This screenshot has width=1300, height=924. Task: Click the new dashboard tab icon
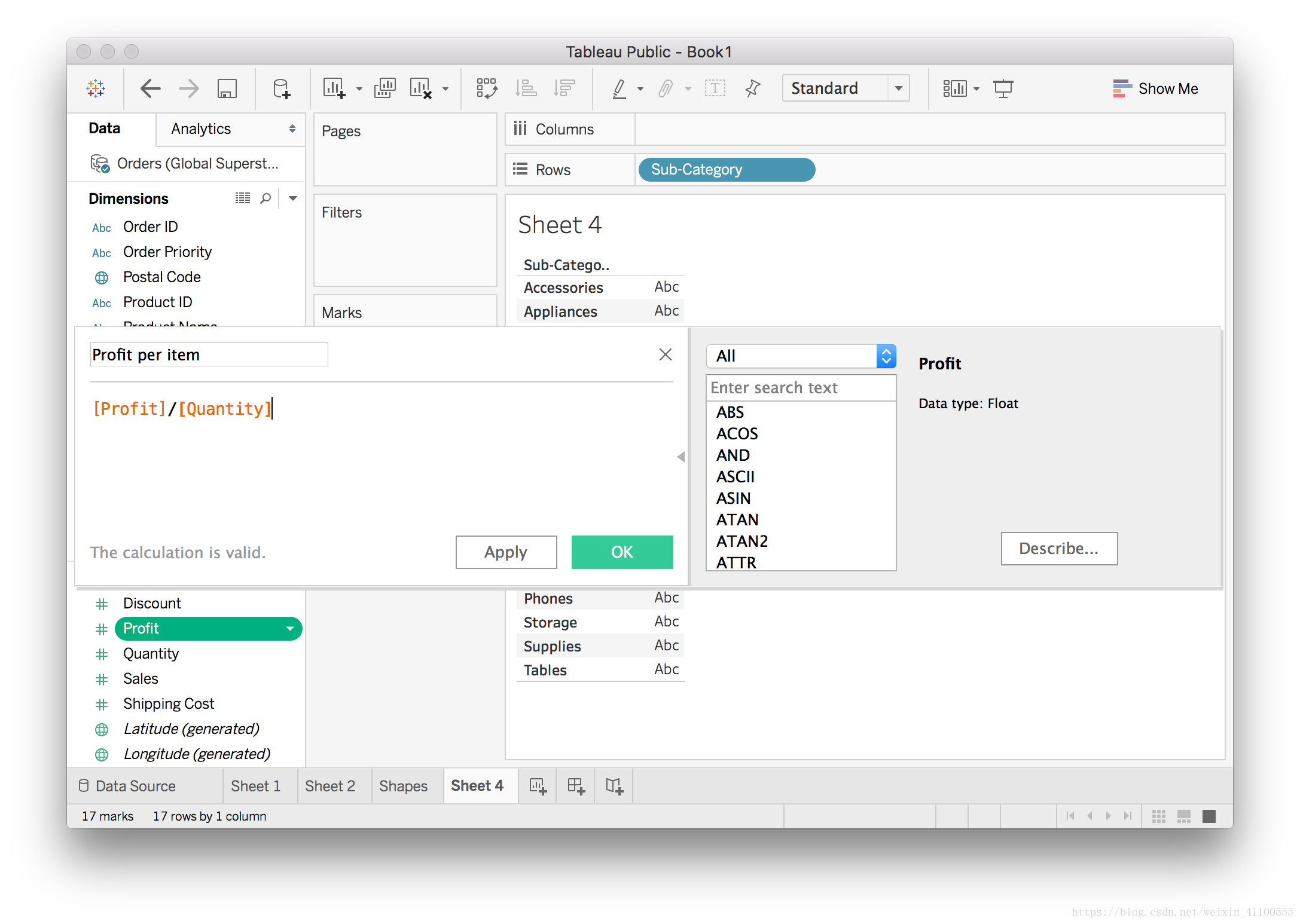tap(576, 786)
